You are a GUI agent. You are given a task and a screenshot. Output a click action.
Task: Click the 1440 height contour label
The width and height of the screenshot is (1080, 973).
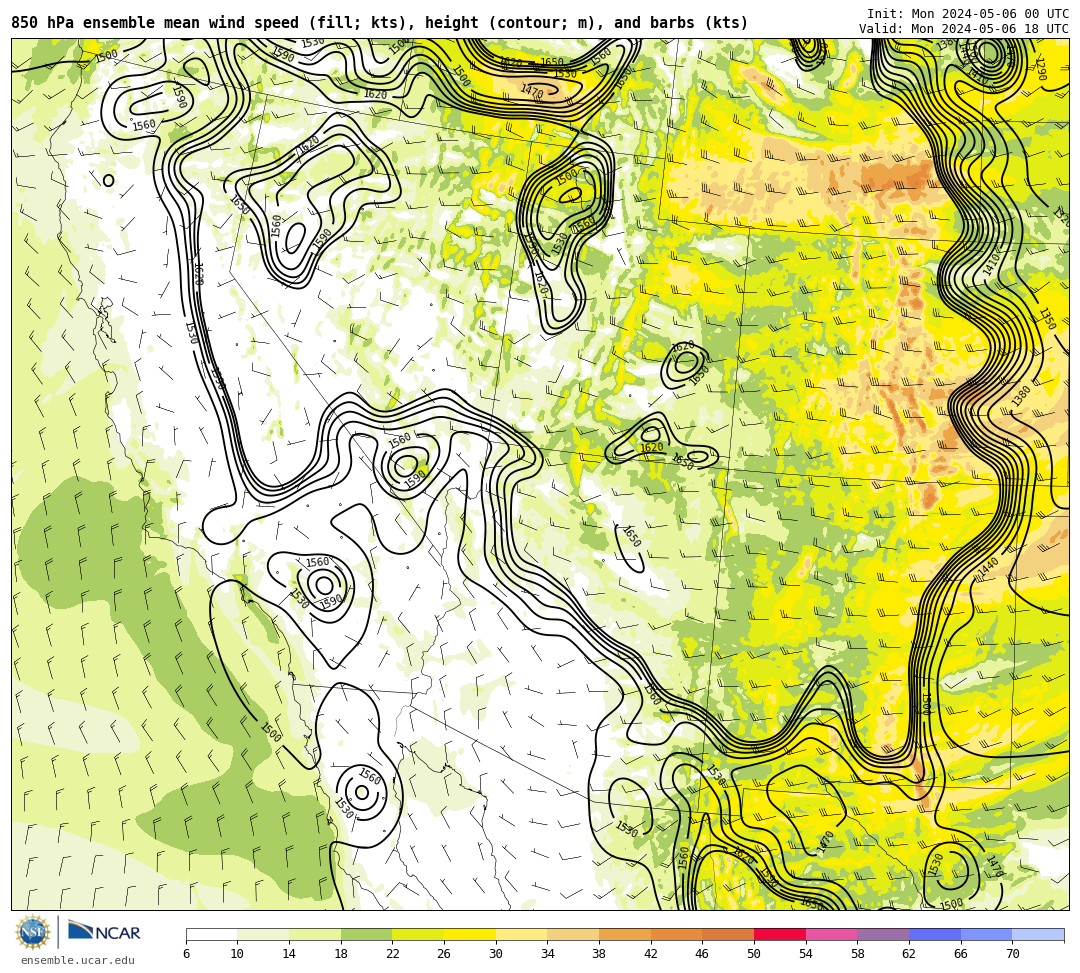coord(988,567)
